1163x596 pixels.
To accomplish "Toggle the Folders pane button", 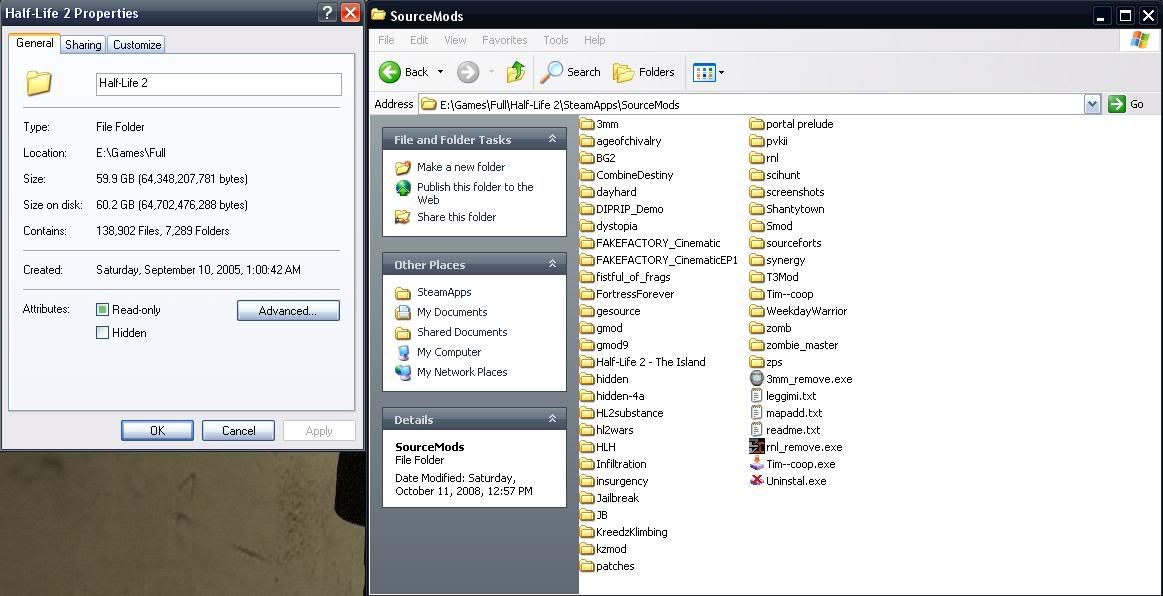I will 643,72.
